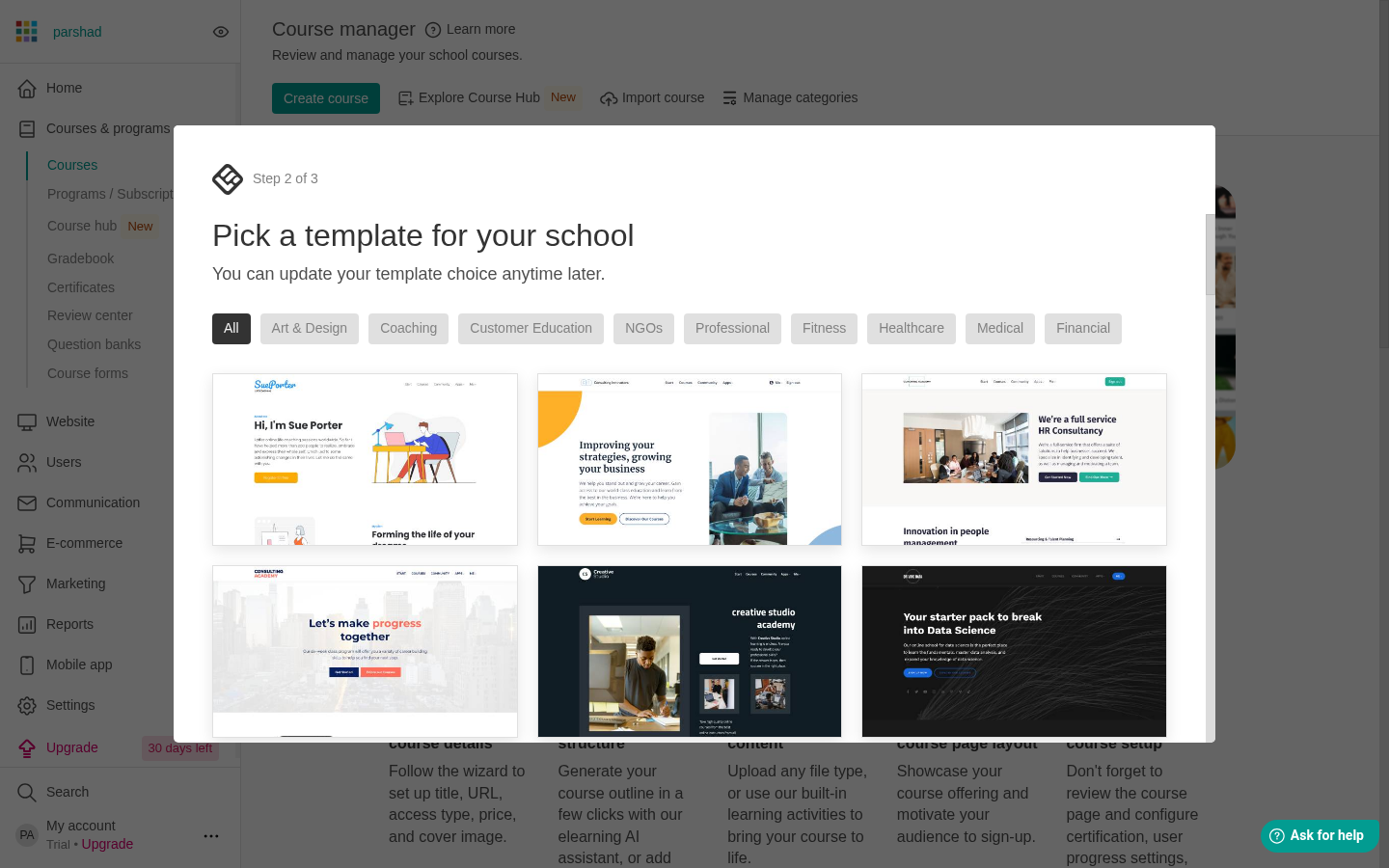Click the 30 days left badge
Viewport: 1389px width, 868px height.
tap(180, 747)
